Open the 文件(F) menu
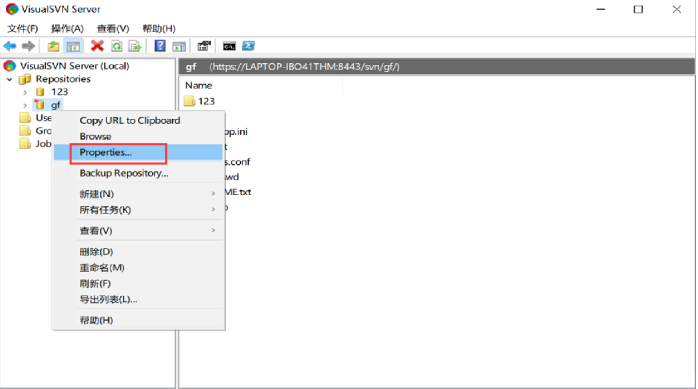Screen dimensions: 698x389 pyautogui.click(x=23, y=28)
